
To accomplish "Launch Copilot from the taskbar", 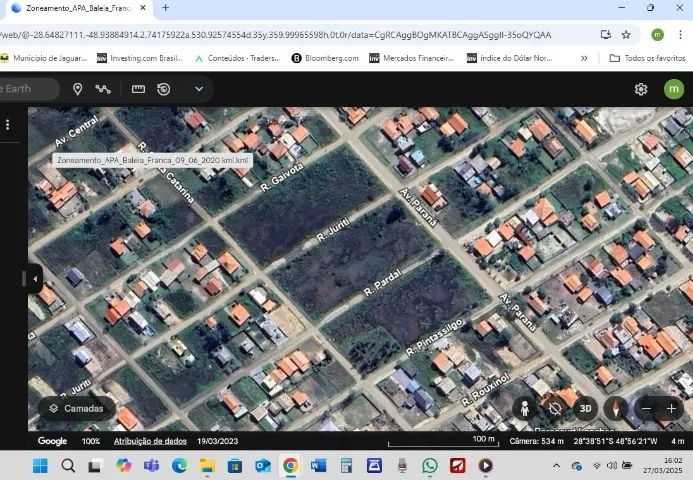I will pos(123,465).
